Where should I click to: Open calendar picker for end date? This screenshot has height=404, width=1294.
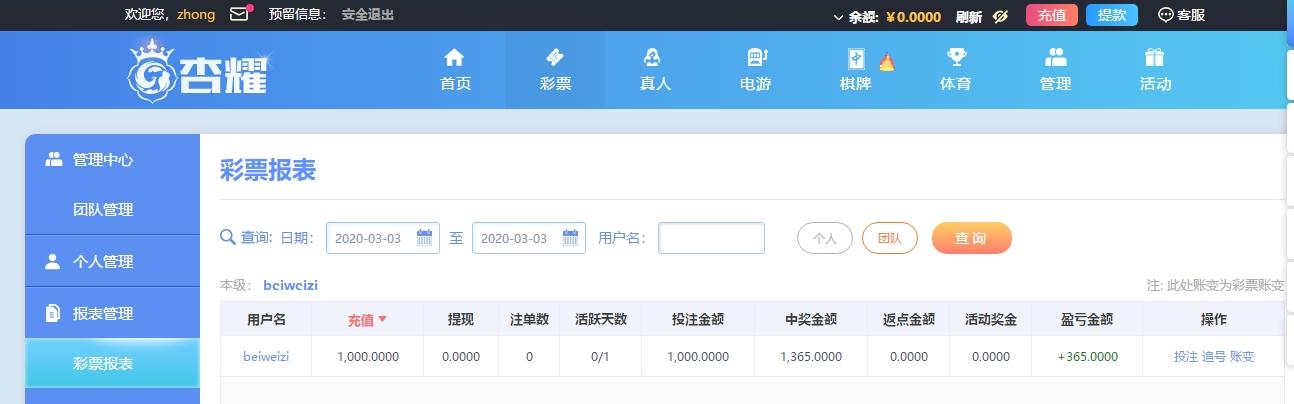tap(570, 238)
